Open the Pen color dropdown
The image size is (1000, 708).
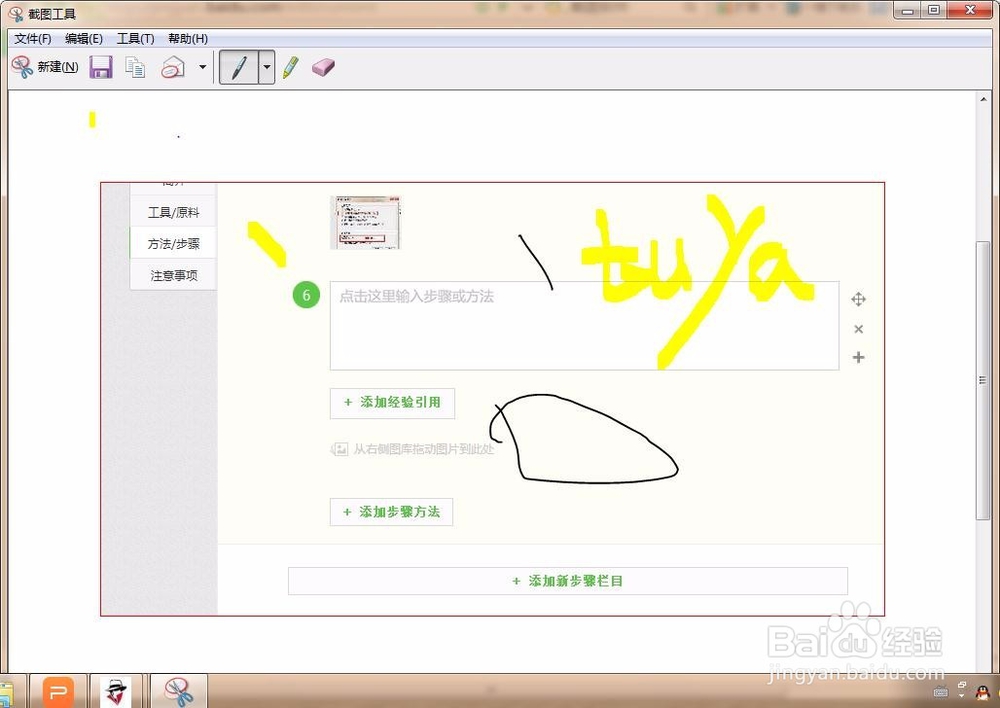(266, 67)
